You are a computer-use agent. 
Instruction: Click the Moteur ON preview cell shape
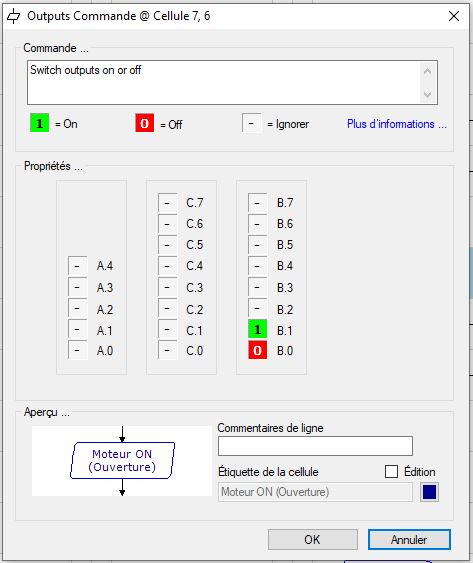(122, 461)
